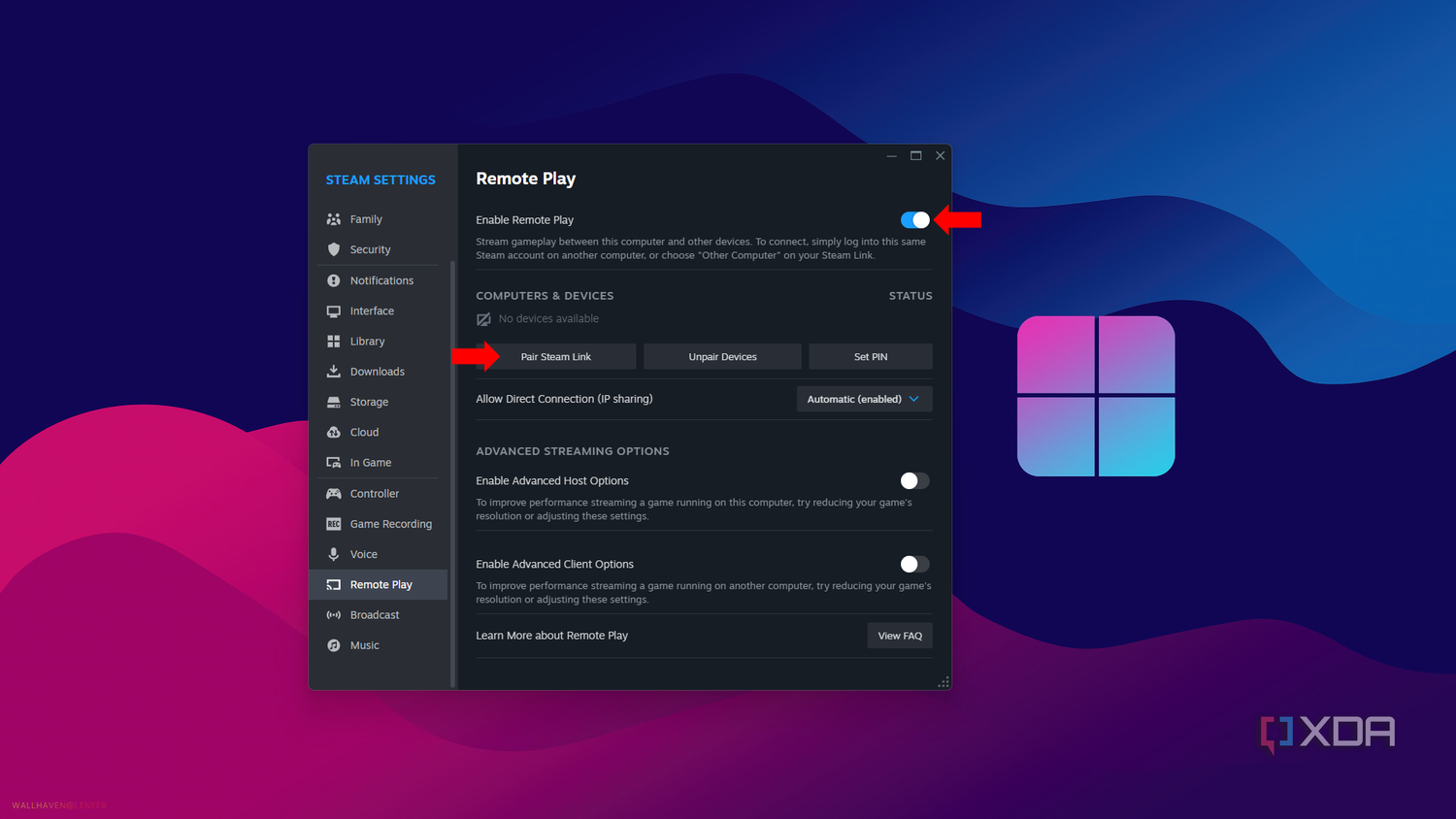Go to Notifications settings

[379, 280]
